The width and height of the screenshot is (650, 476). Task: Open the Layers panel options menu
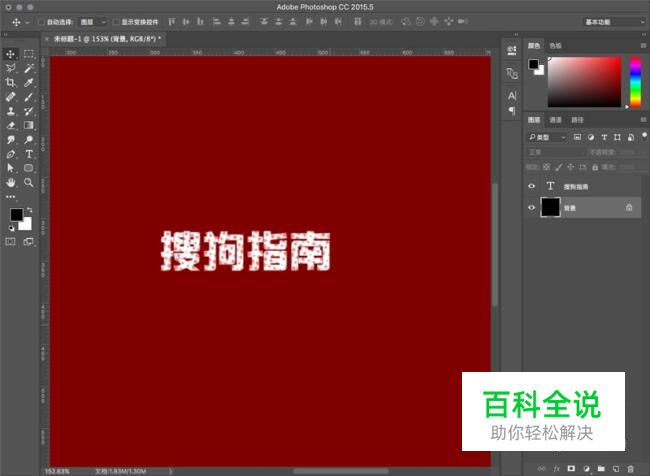(x=643, y=119)
